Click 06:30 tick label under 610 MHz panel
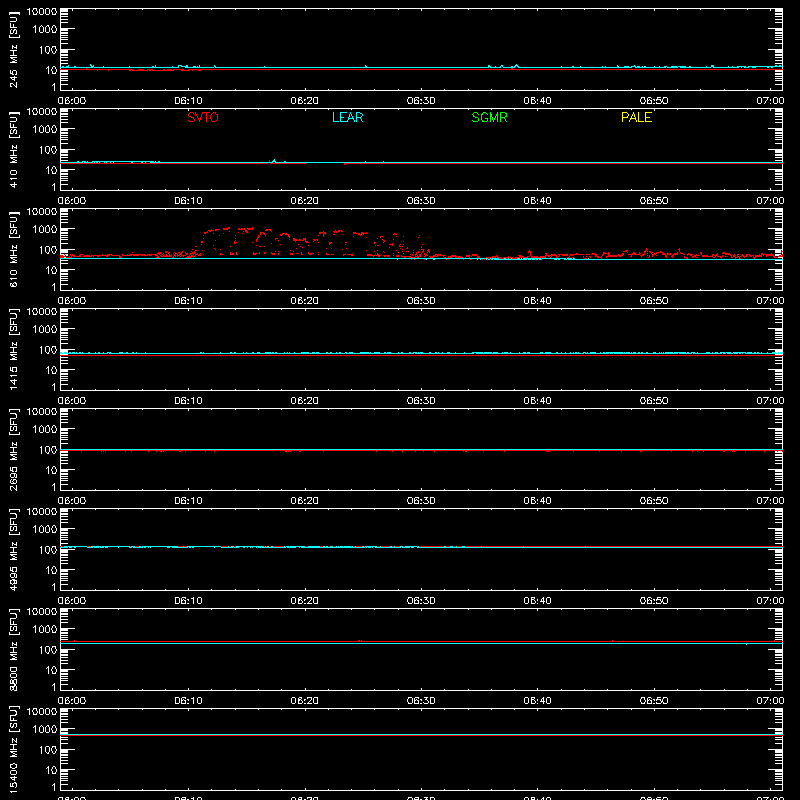 421,301
